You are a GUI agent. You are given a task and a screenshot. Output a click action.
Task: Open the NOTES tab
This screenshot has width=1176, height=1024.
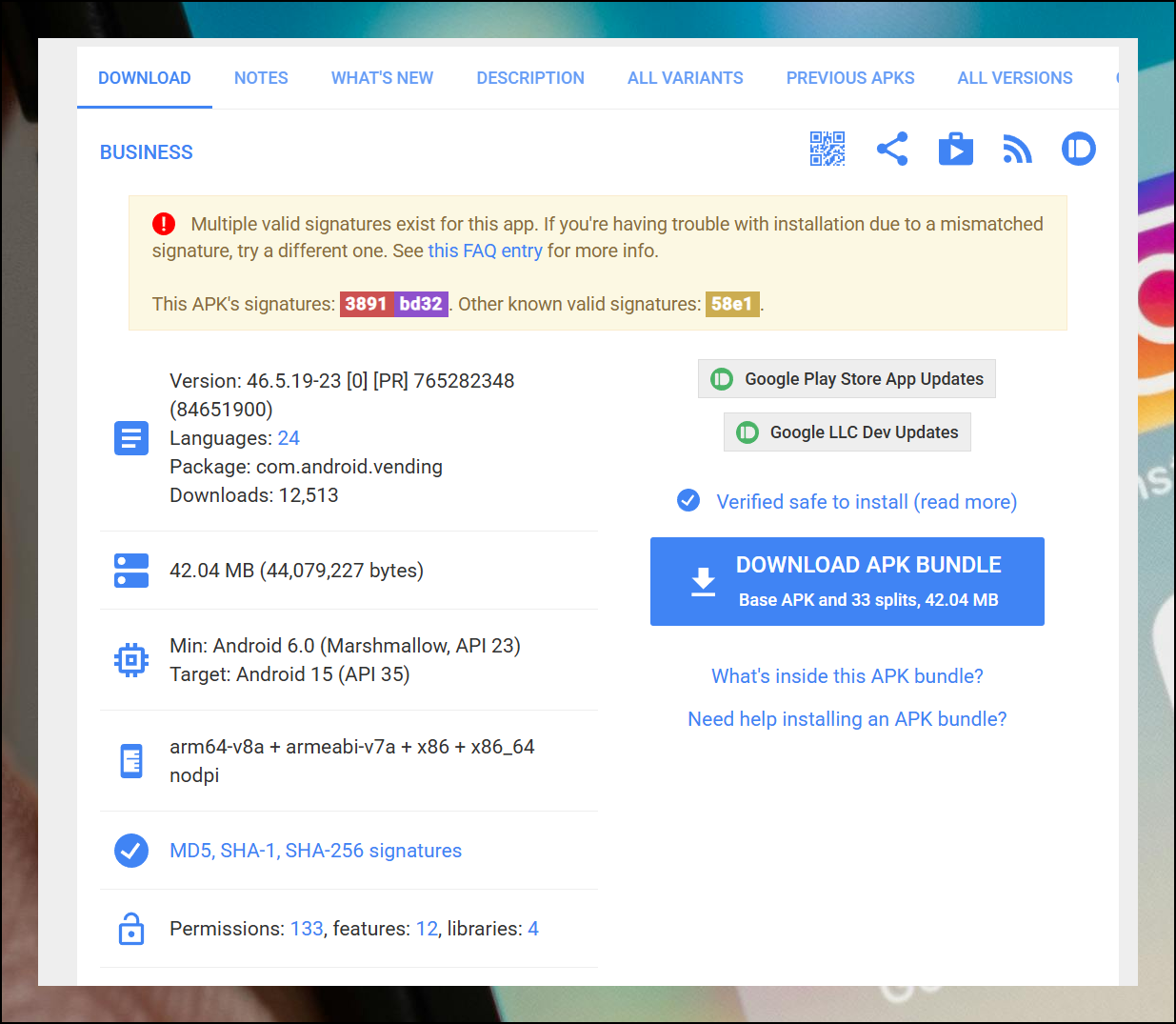(x=261, y=78)
